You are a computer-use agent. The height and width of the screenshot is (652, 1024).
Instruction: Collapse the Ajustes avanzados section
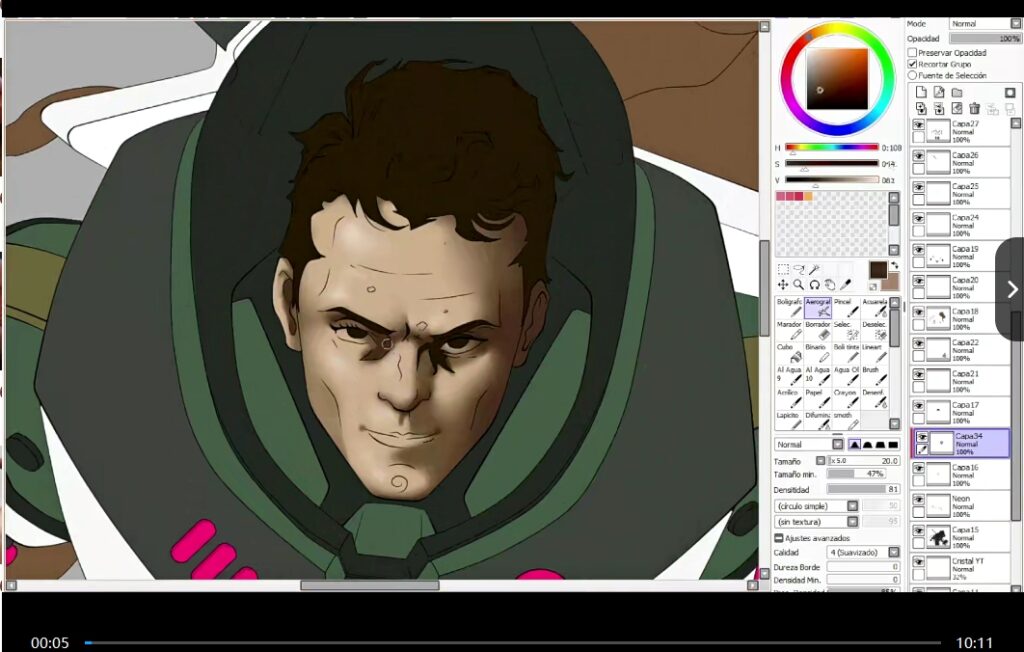tap(779, 538)
